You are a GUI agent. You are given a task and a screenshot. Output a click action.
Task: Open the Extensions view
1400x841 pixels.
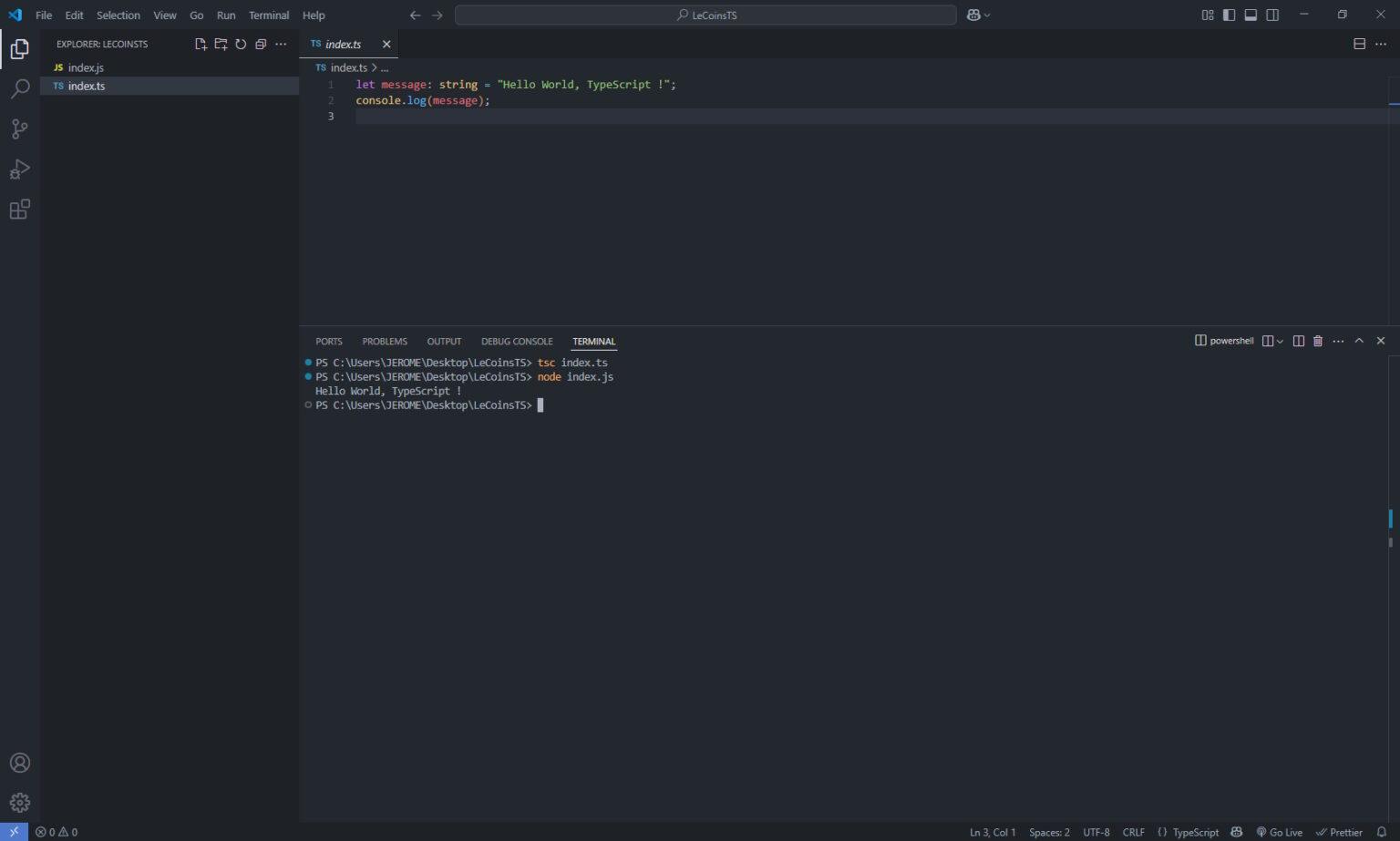point(19,209)
